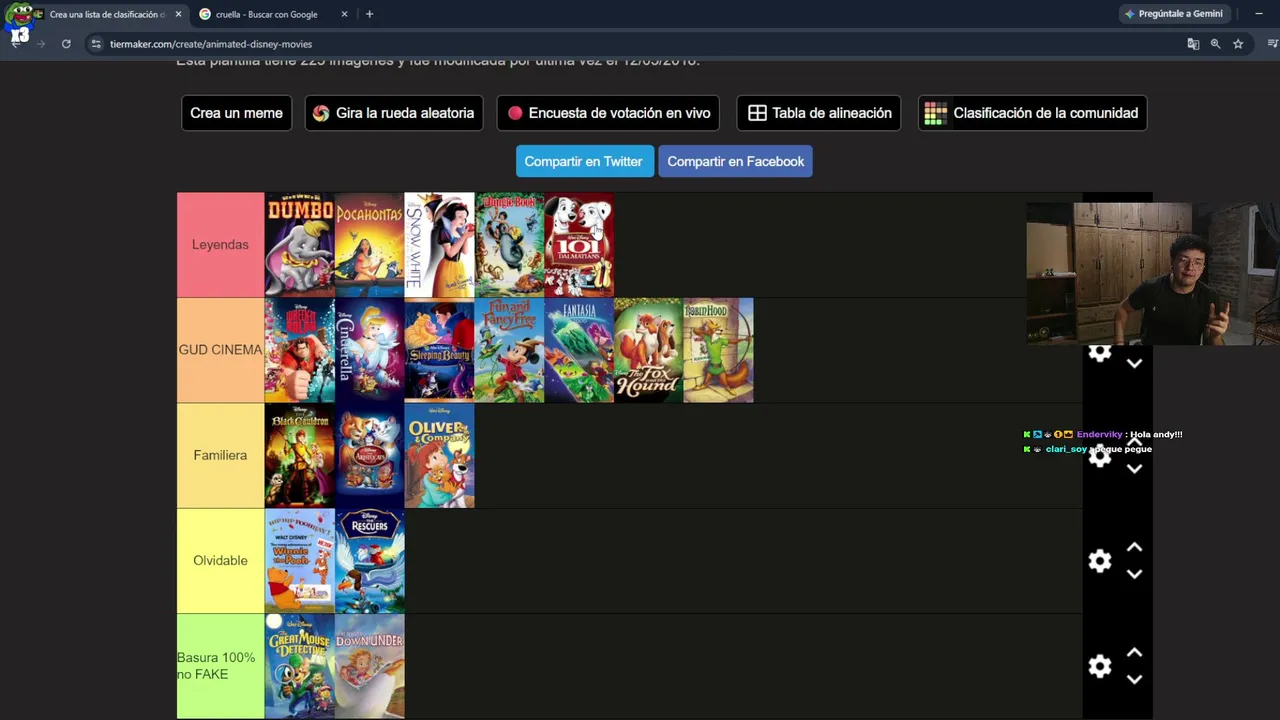This screenshot has width=1280, height=720.
Task: Select the Oliver & Company poster
Action: pos(439,455)
